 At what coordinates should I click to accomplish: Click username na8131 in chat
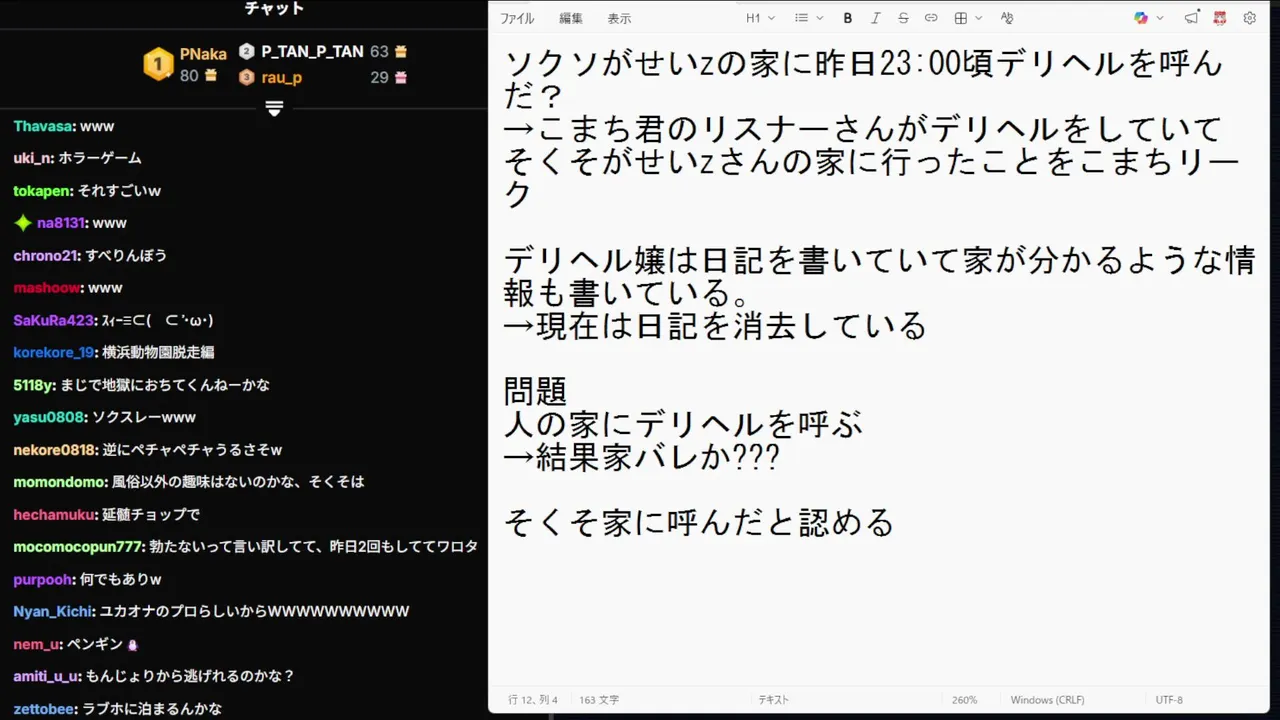(x=62, y=223)
